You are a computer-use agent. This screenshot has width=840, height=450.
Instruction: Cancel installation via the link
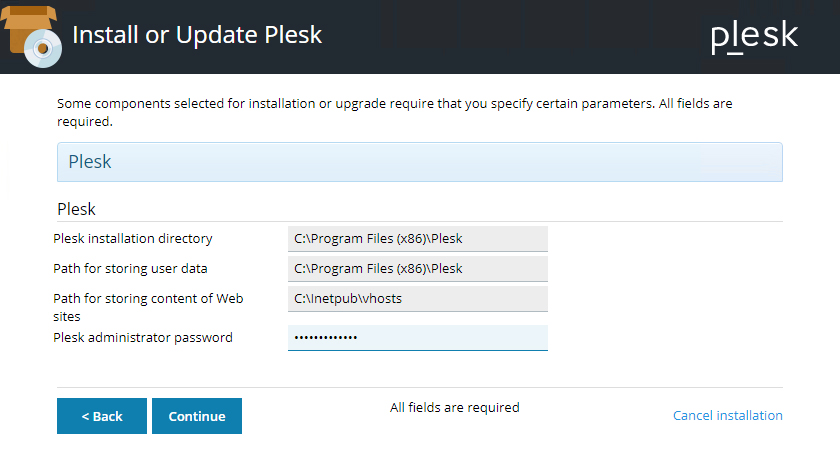tap(727, 415)
